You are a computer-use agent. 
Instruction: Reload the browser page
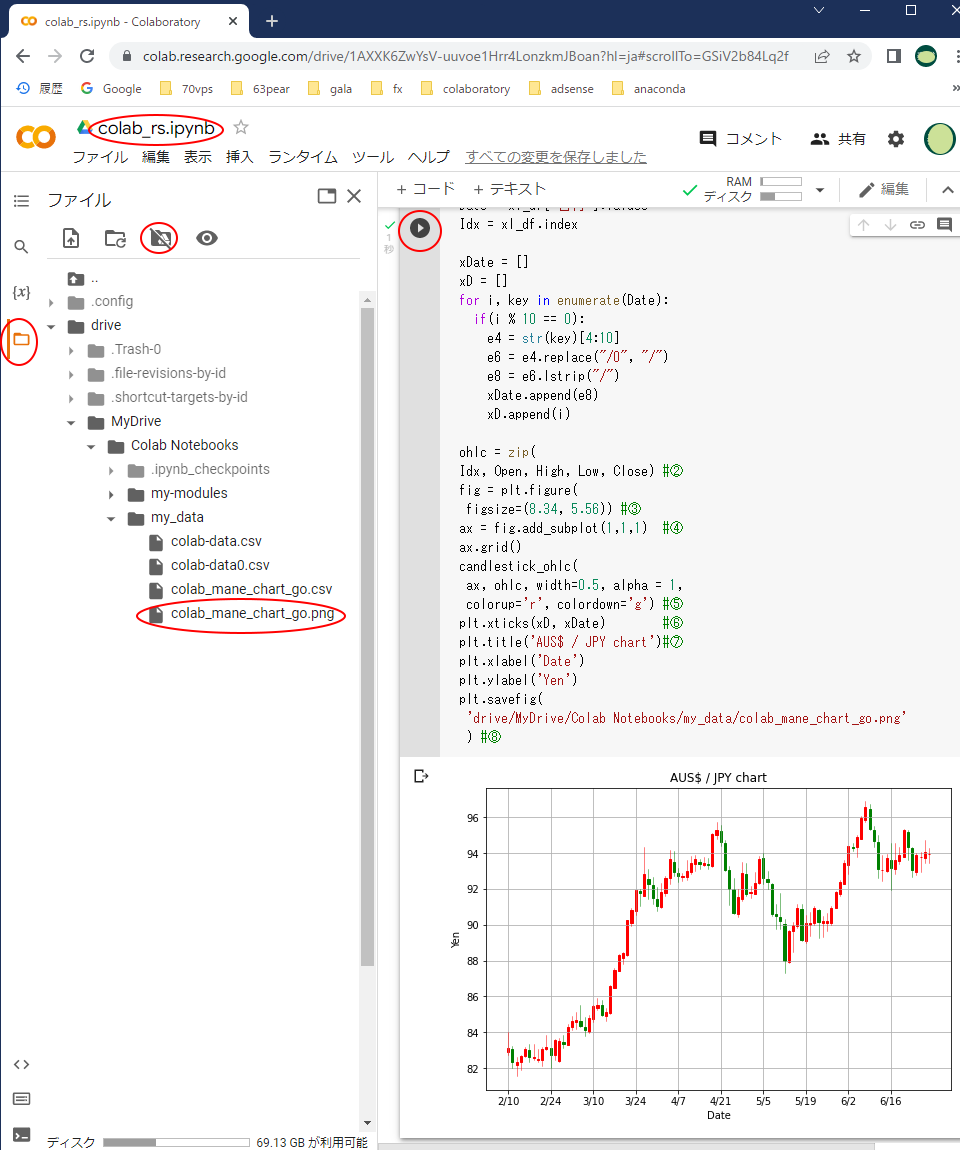[87, 56]
